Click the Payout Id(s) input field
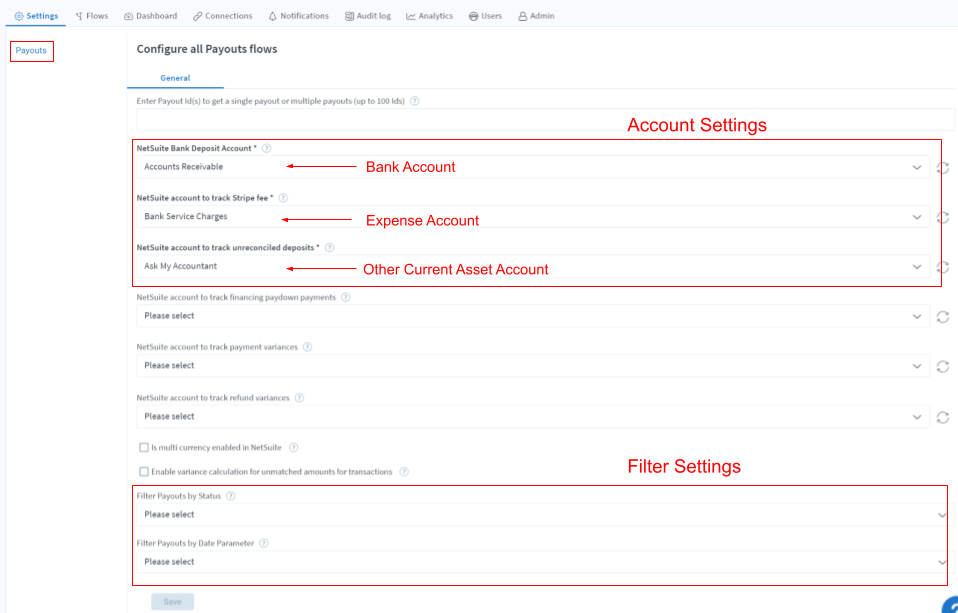 pyautogui.click(x=545, y=120)
